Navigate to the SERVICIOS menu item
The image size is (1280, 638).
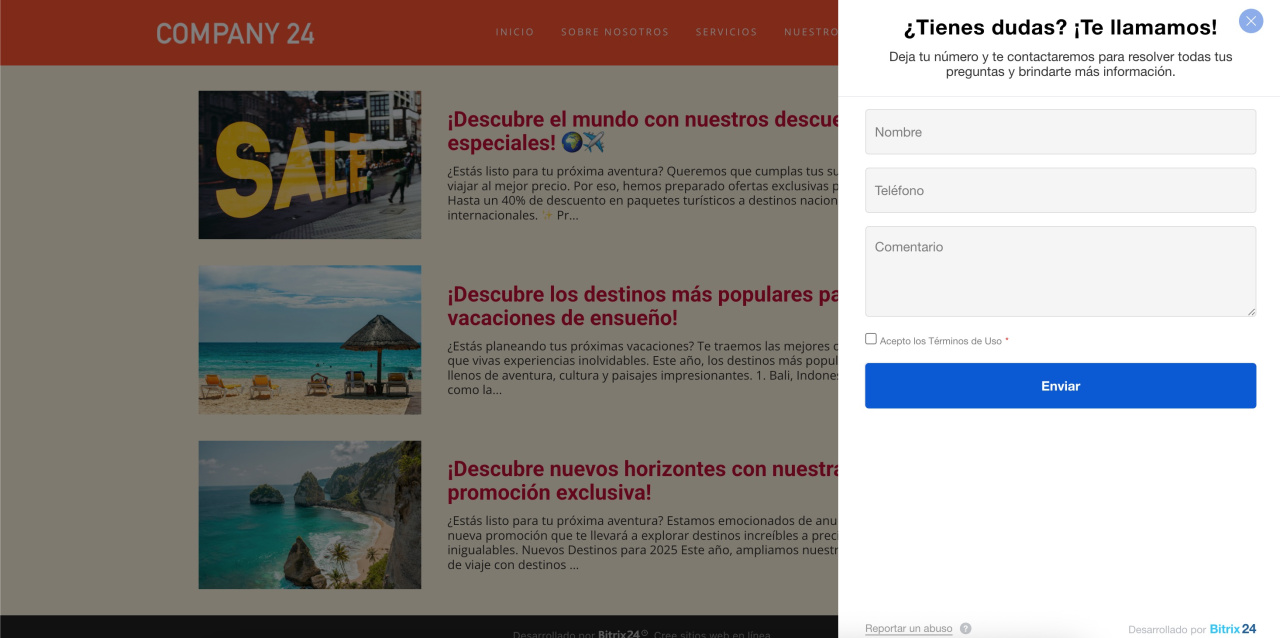click(x=726, y=32)
